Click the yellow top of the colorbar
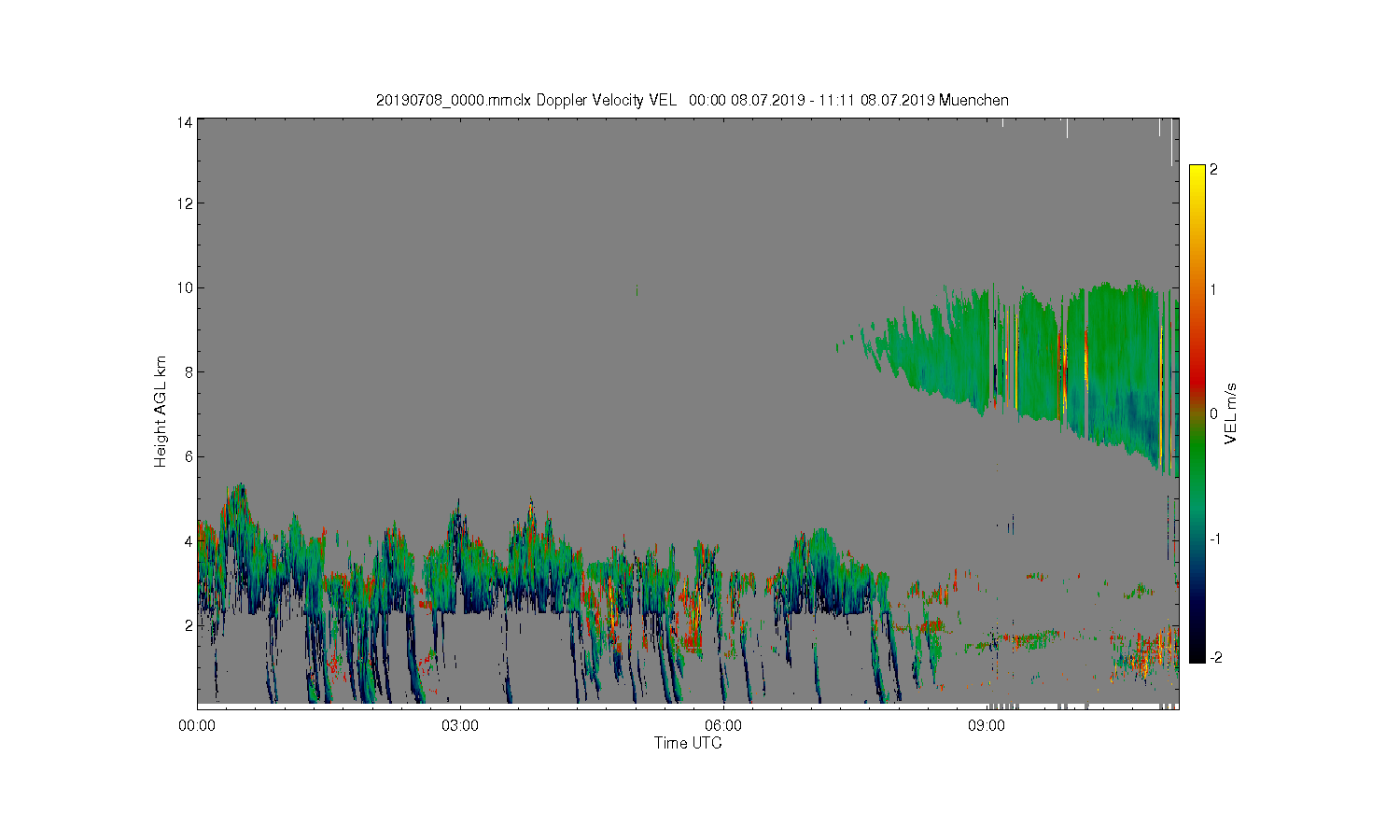This screenshot has width=1400, height=840. [1197, 177]
